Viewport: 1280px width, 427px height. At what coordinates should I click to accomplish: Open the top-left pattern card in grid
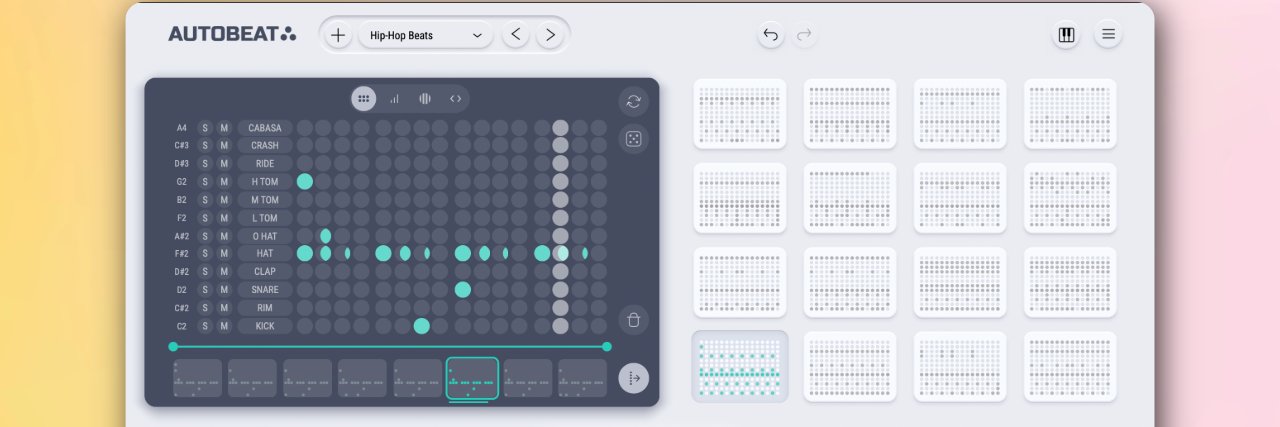(x=740, y=113)
